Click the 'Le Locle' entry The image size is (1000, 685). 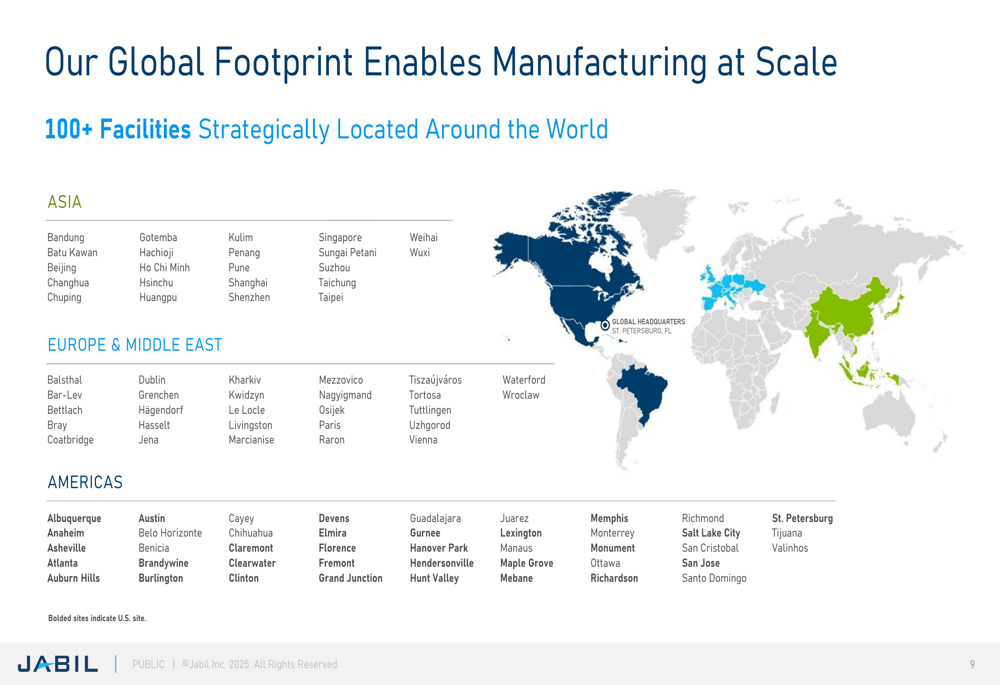pyautogui.click(x=246, y=410)
